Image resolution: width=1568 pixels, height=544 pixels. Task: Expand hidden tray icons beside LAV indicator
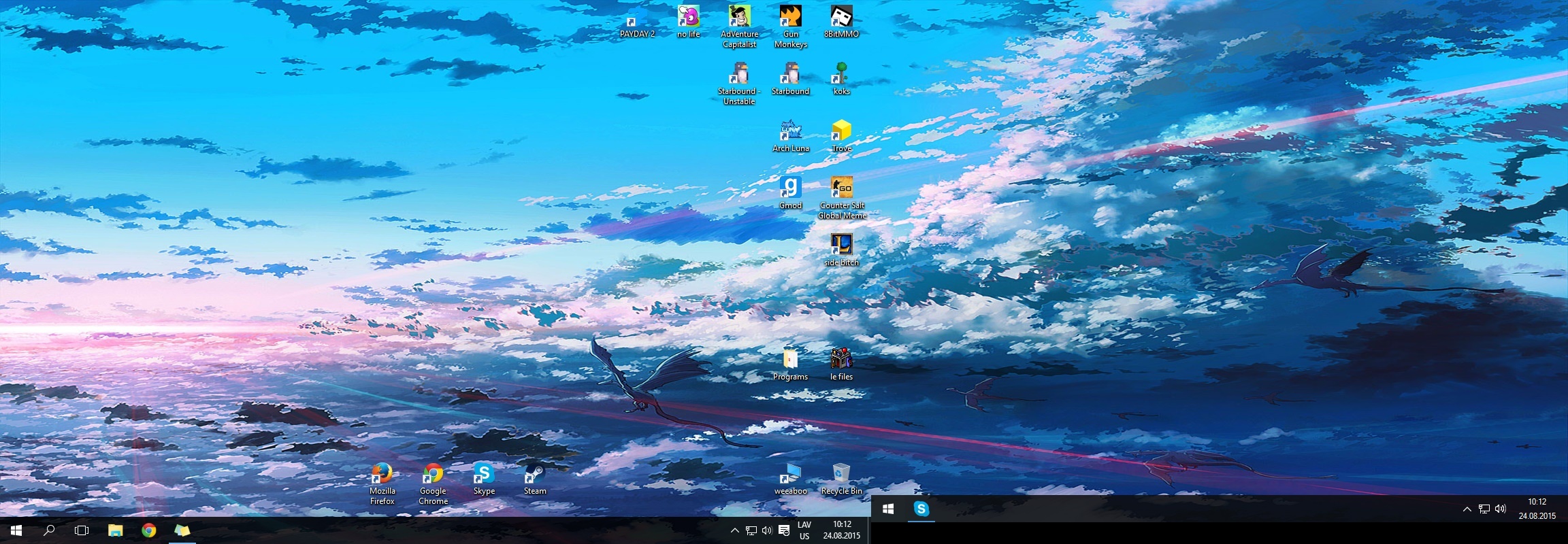coord(734,530)
